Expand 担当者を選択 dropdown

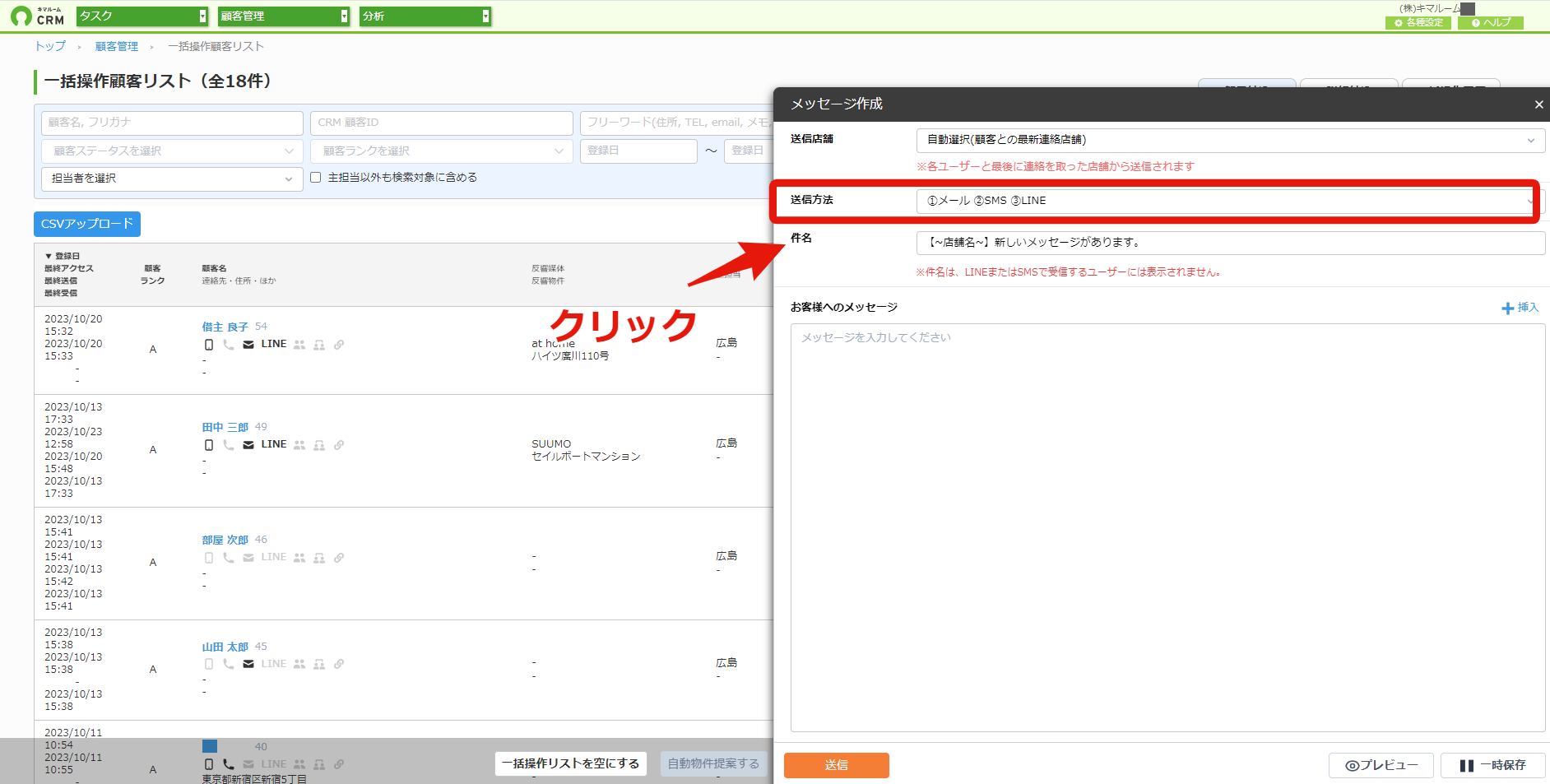pyautogui.click(x=172, y=179)
